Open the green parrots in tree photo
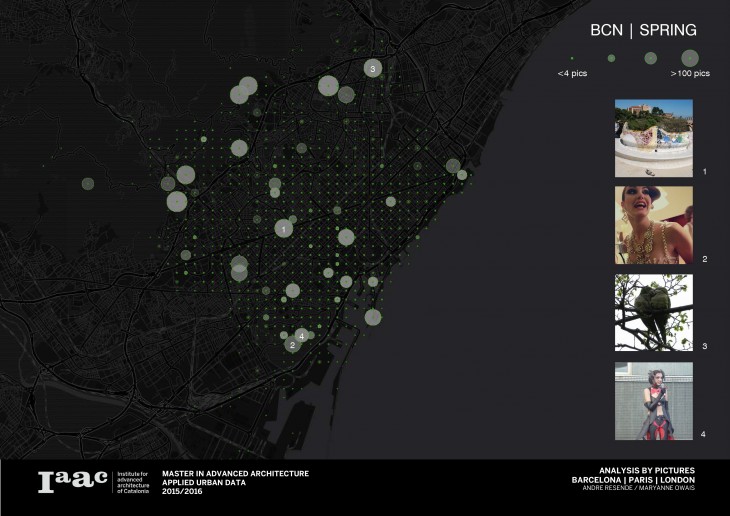Screen dimensions: 730x516 [x=653, y=312]
